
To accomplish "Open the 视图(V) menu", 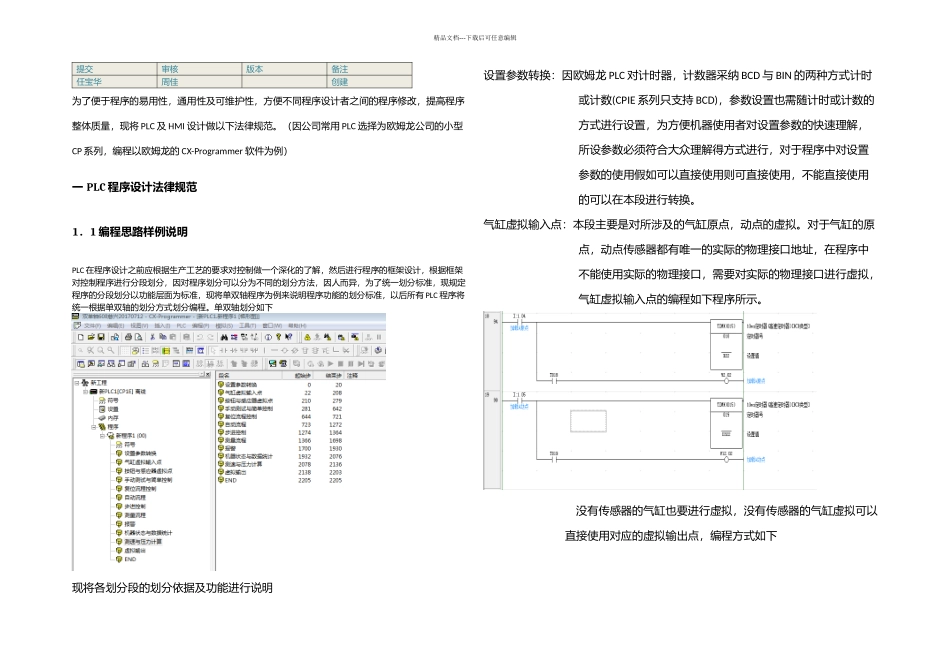I will (139, 326).
